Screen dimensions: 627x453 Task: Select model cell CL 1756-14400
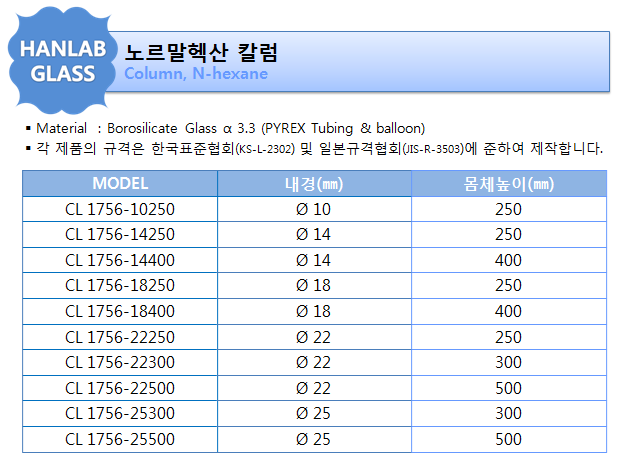coord(120,260)
